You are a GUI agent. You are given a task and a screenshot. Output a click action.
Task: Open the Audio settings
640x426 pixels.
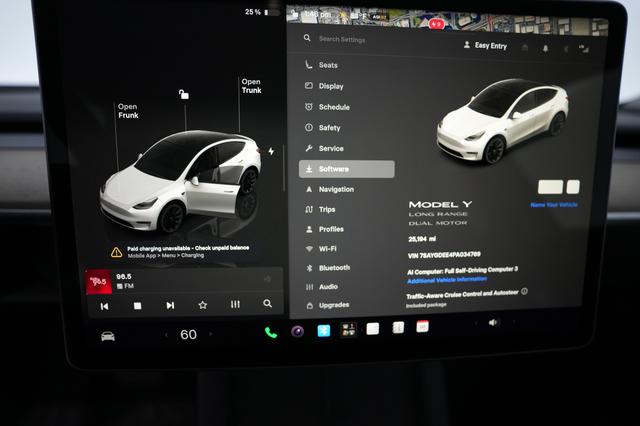point(322,287)
